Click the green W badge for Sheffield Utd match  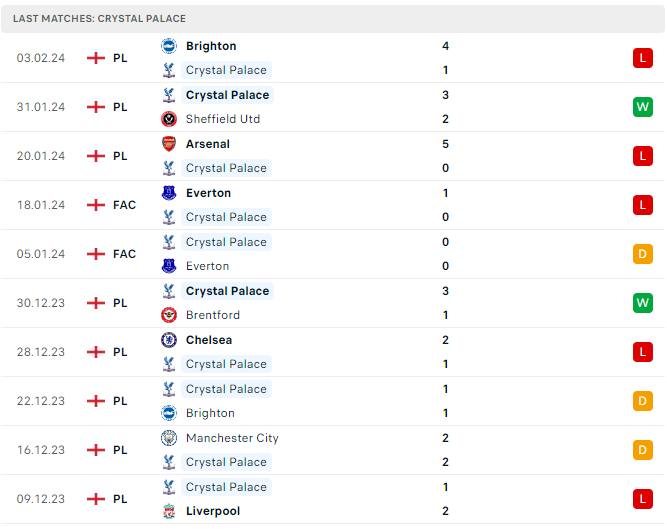click(642, 107)
